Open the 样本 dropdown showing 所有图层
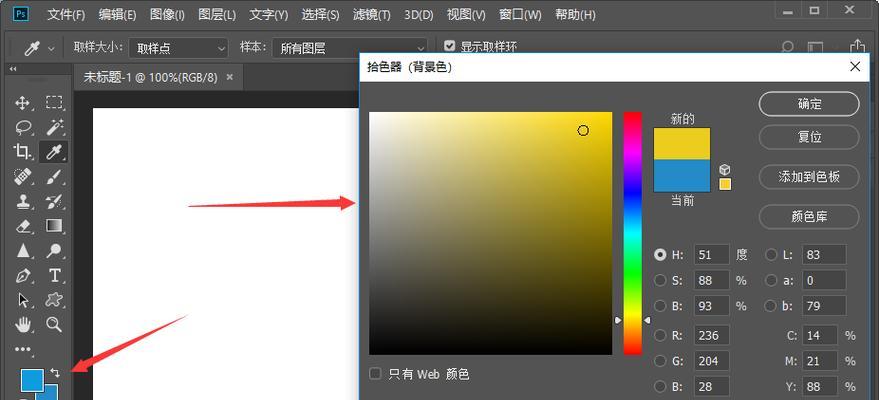 pos(350,48)
